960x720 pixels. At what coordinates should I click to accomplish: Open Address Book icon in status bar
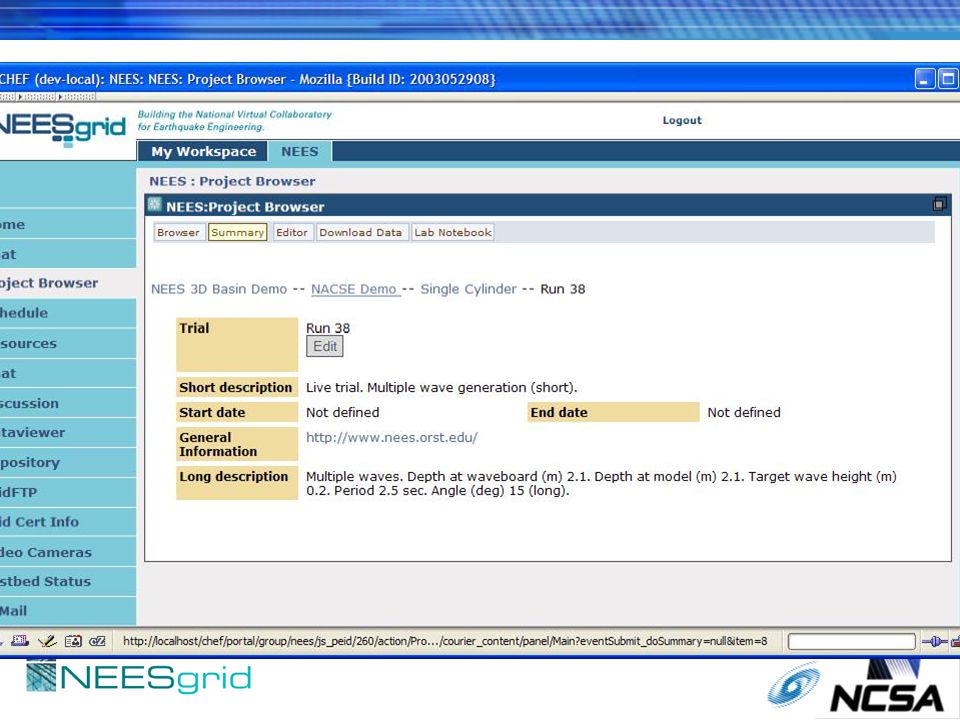coord(73,641)
